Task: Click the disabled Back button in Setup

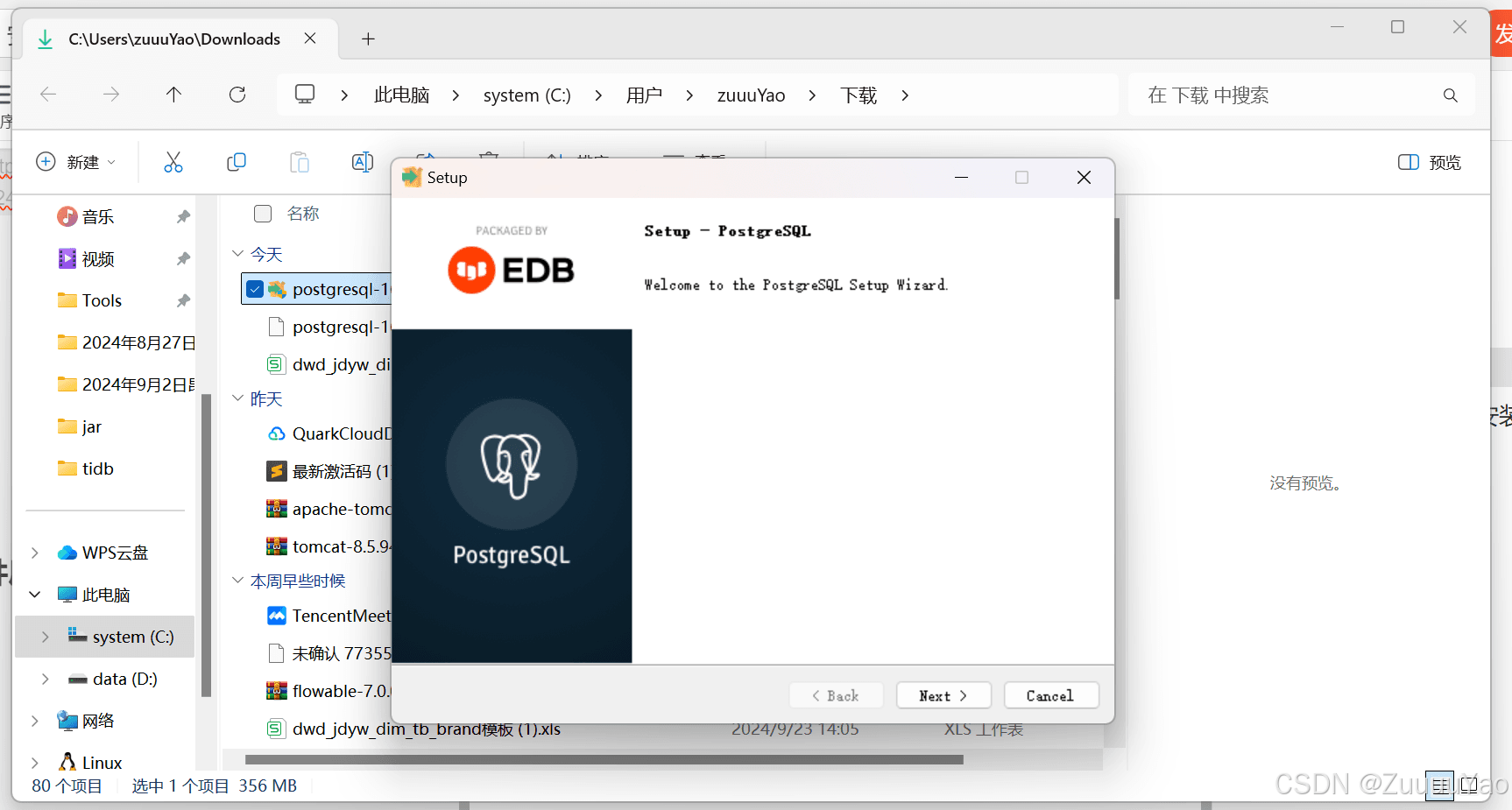Action: pos(836,695)
